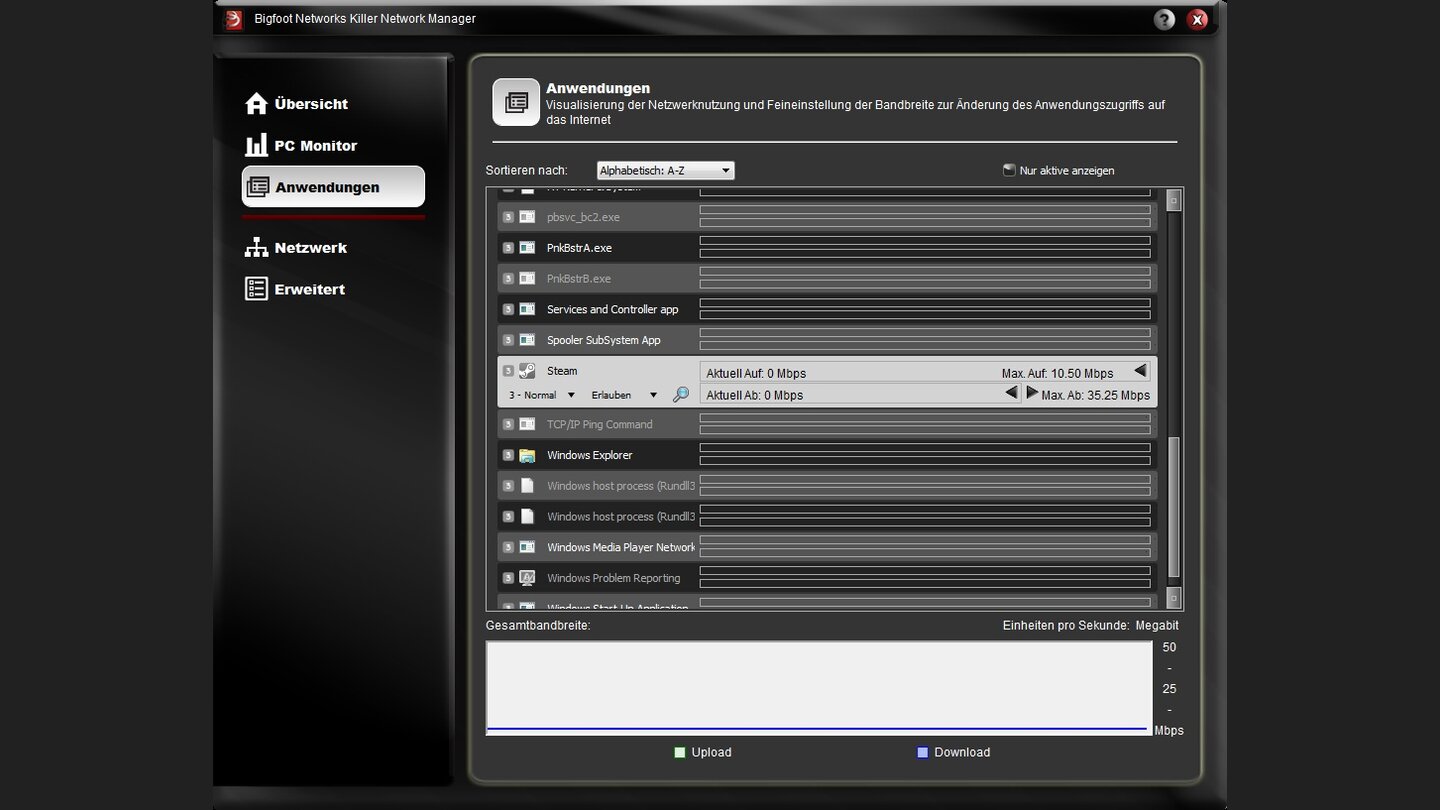Click the 'Max. Ab: 35.25 Mbps' value
Viewport: 1440px width, 810px height.
[1096, 396]
